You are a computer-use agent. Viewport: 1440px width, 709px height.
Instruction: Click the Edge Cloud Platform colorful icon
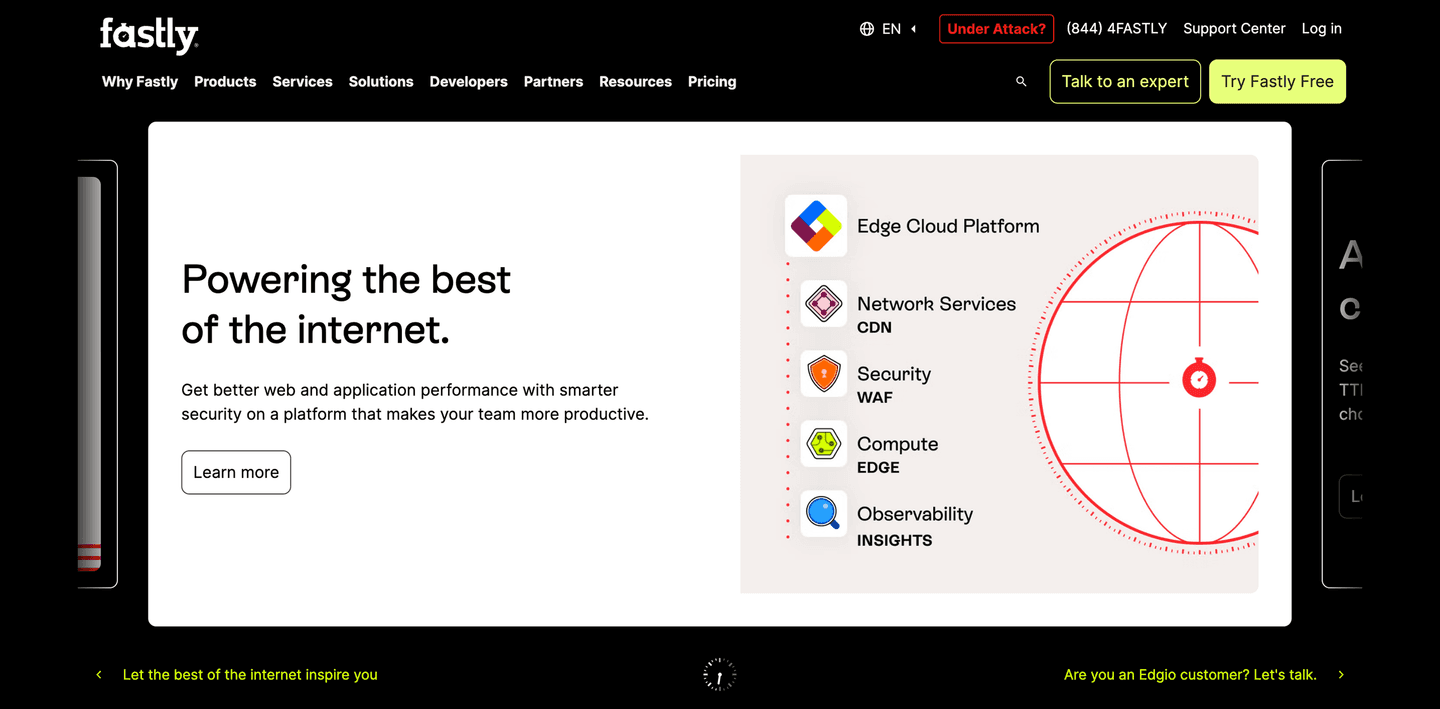pyautogui.click(x=816, y=226)
